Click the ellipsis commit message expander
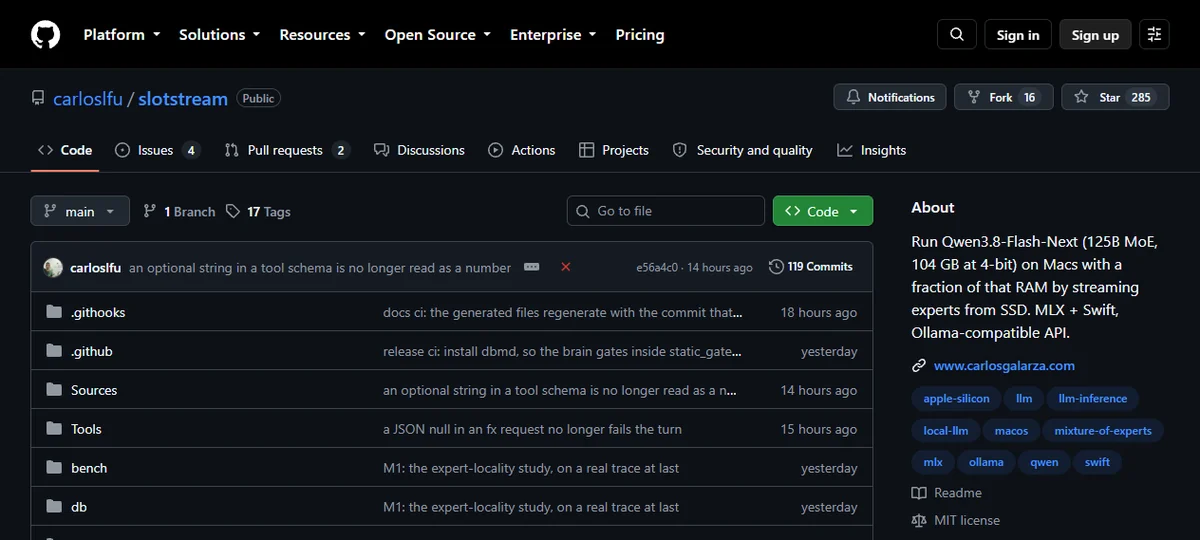This screenshot has height=540, width=1200. tap(532, 267)
